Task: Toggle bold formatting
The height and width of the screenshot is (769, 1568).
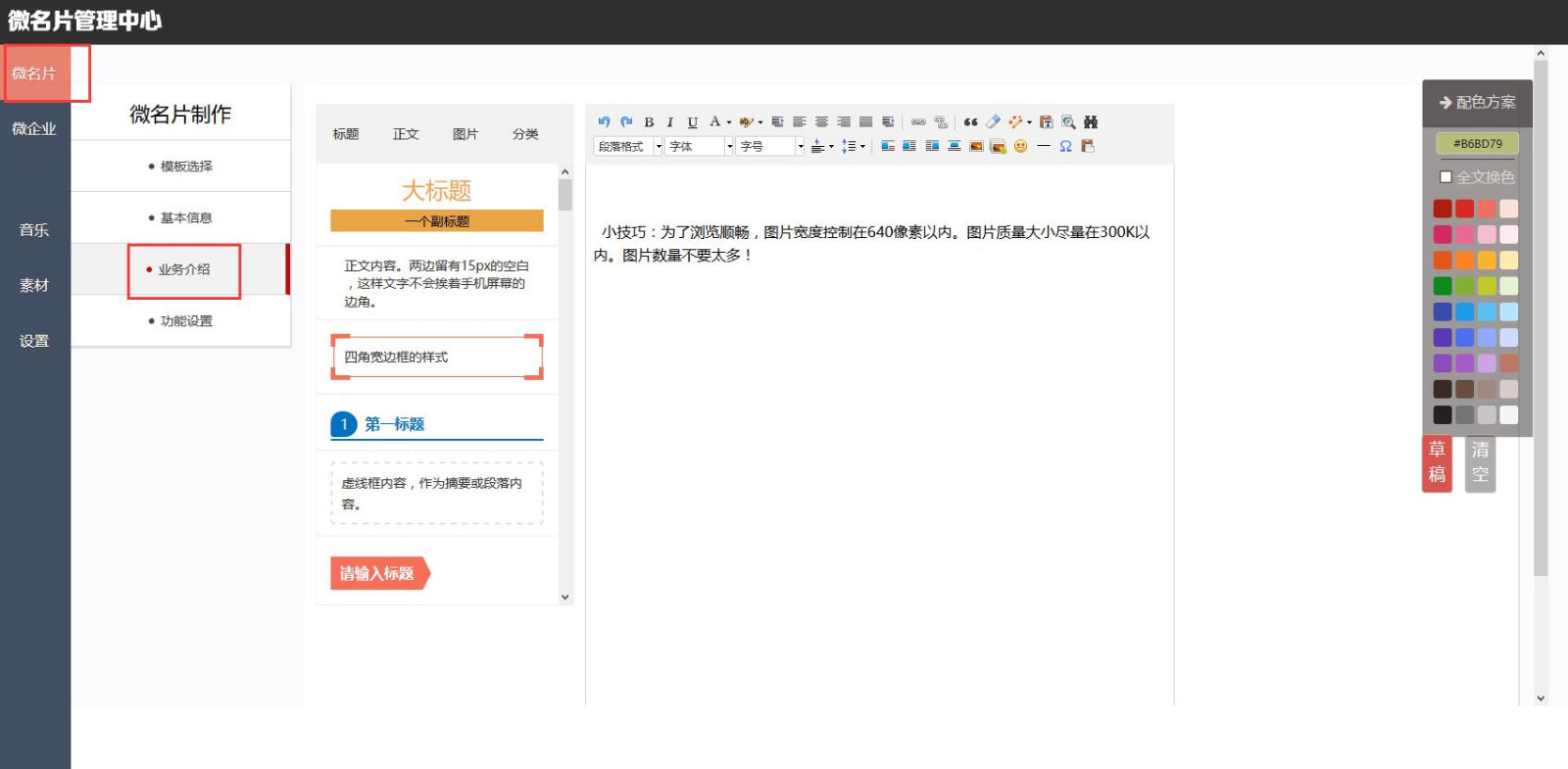Action: click(x=649, y=122)
